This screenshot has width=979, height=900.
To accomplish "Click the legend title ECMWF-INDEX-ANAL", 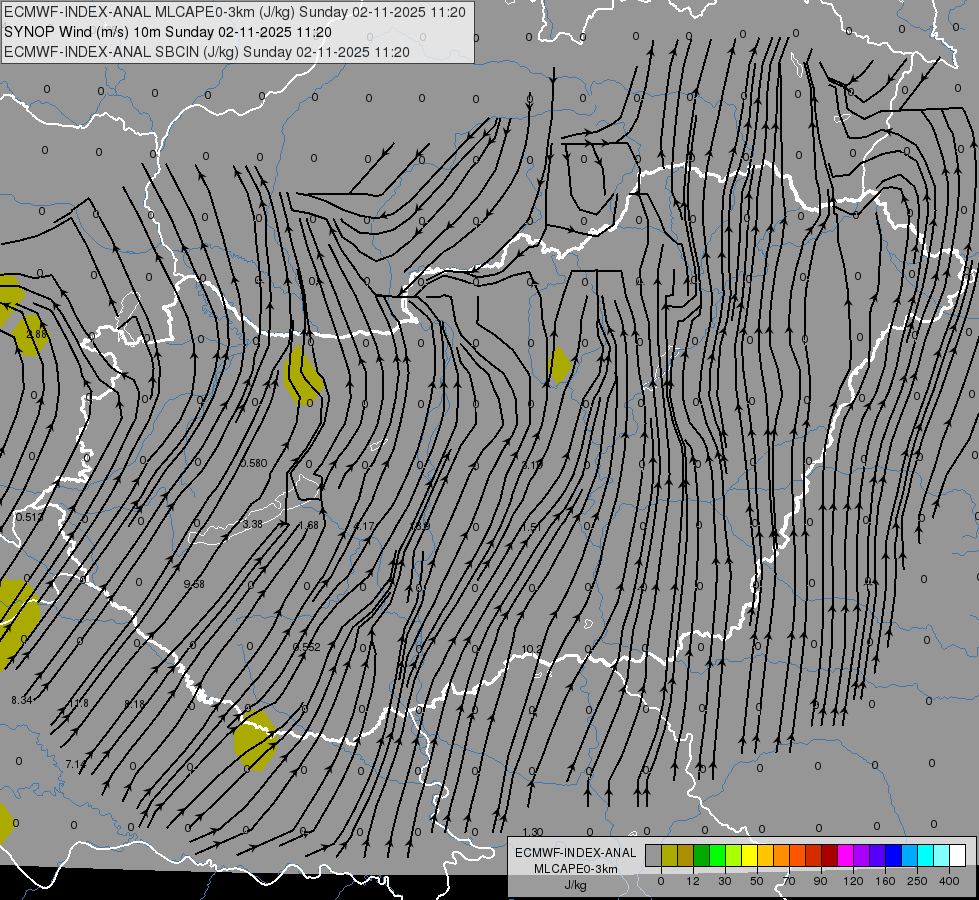I will pyautogui.click(x=575, y=853).
